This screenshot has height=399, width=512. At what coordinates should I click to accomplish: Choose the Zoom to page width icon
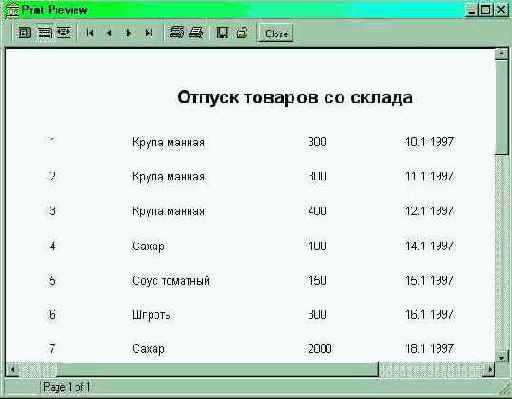coord(64,33)
